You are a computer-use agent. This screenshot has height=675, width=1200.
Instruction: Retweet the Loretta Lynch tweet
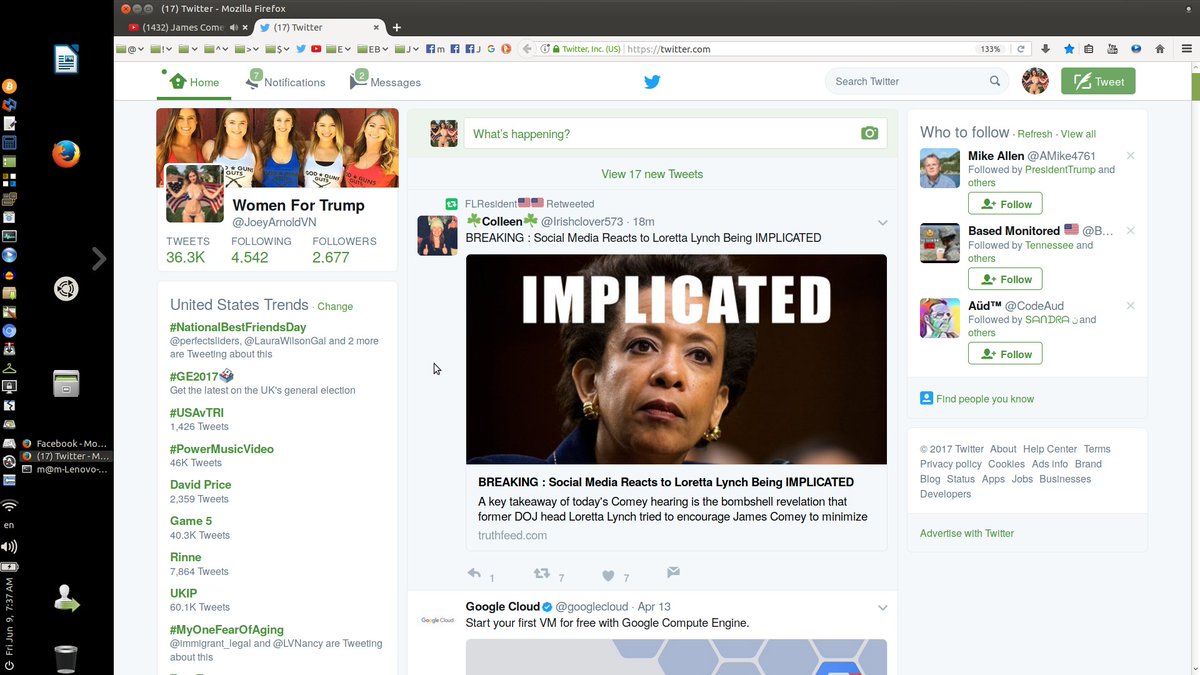point(540,572)
